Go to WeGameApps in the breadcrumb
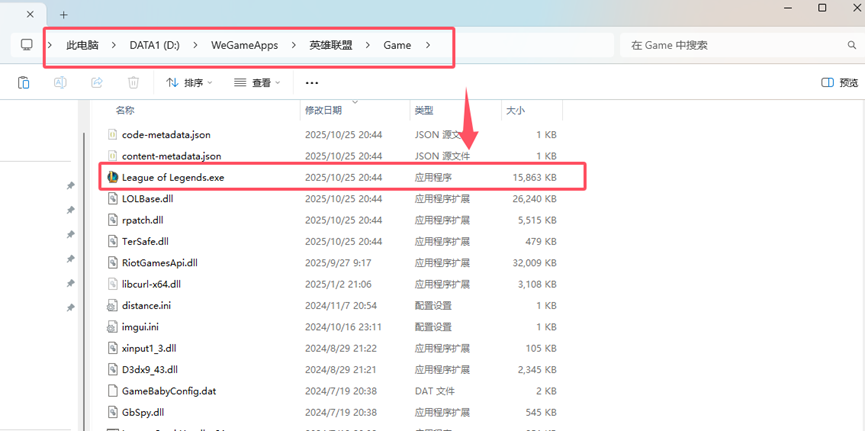 244,45
